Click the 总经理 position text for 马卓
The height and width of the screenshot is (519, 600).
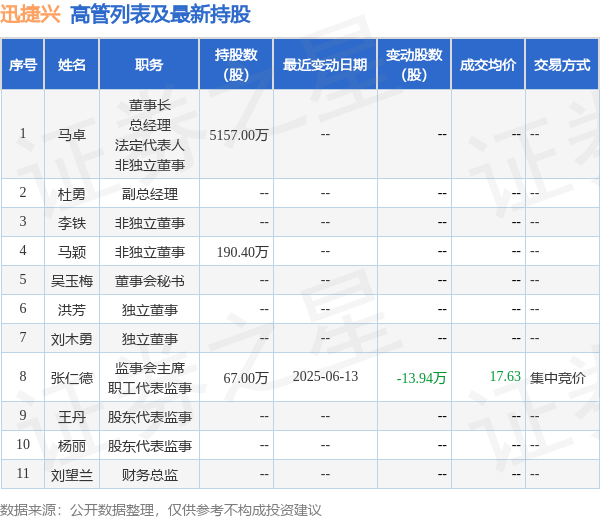pyautogui.click(x=150, y=125)
